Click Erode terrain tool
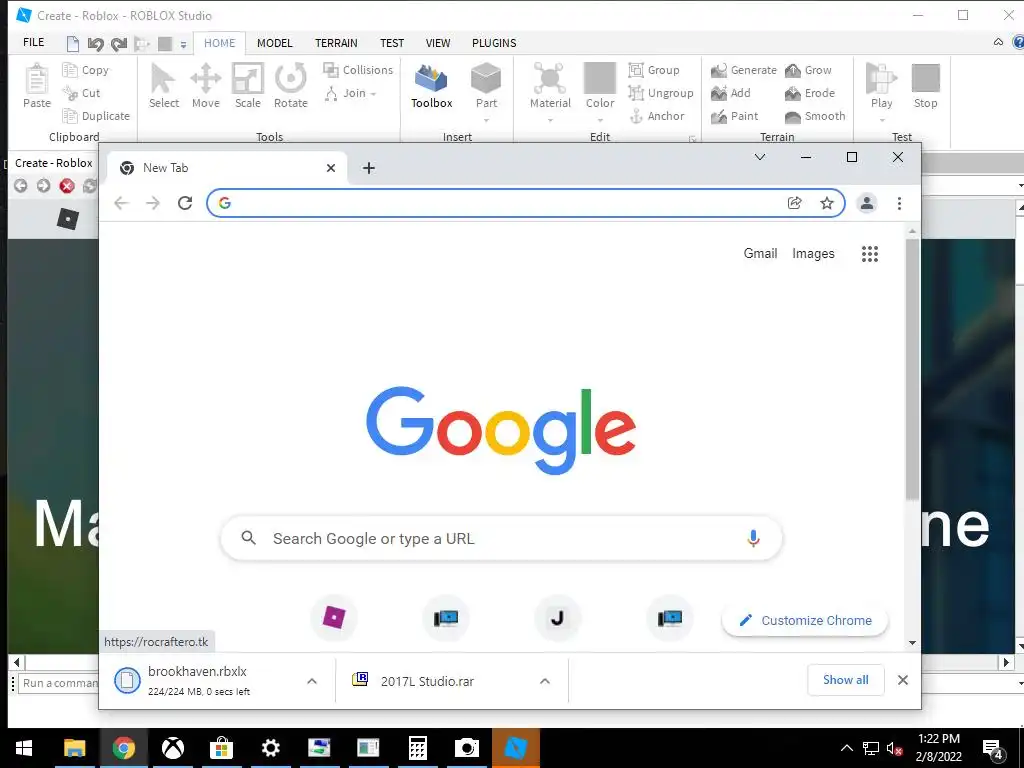This screenshot has height=768, width=1024. click(x=810, y=93)
